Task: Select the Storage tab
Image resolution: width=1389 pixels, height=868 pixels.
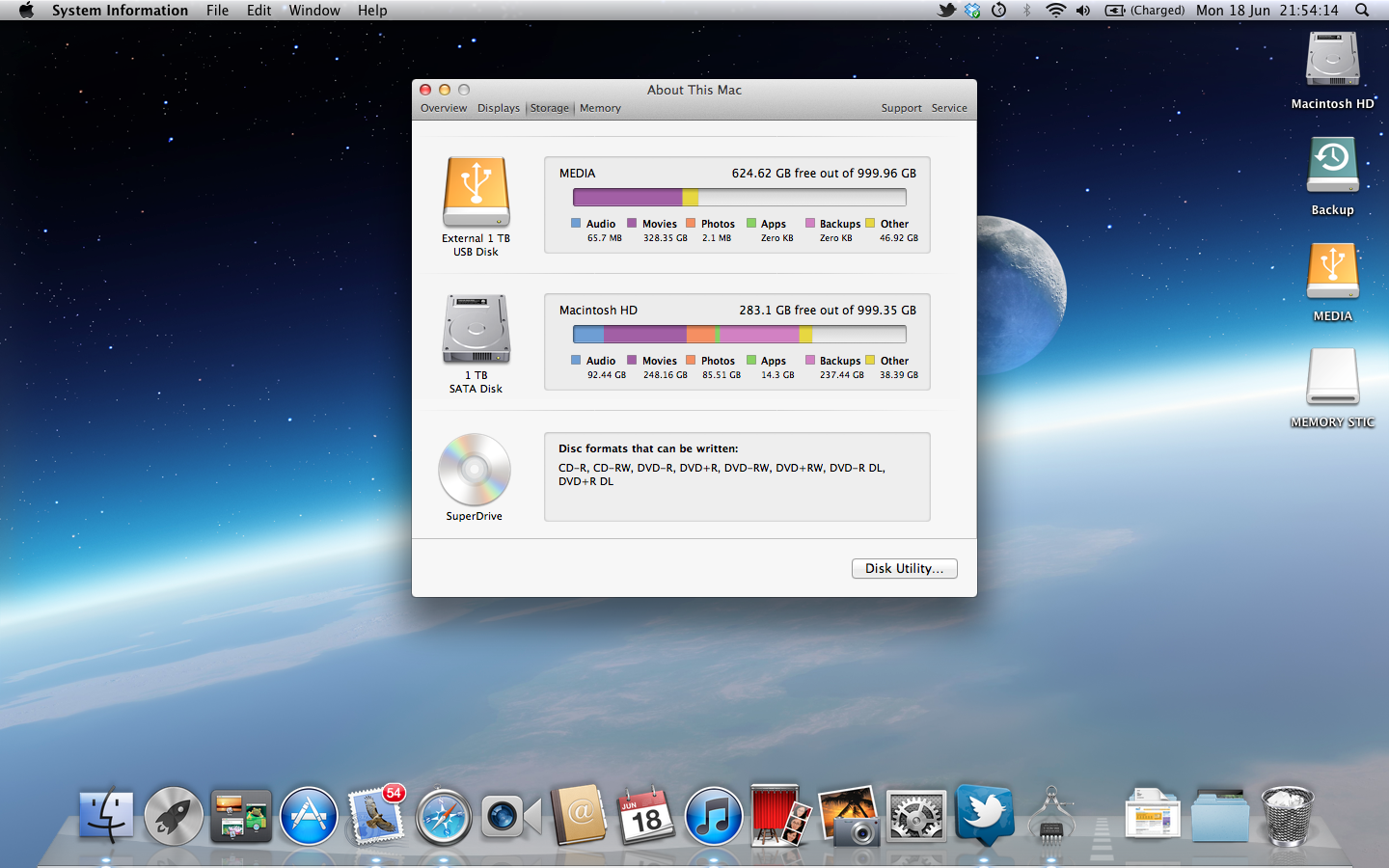Action: [550, 108]
